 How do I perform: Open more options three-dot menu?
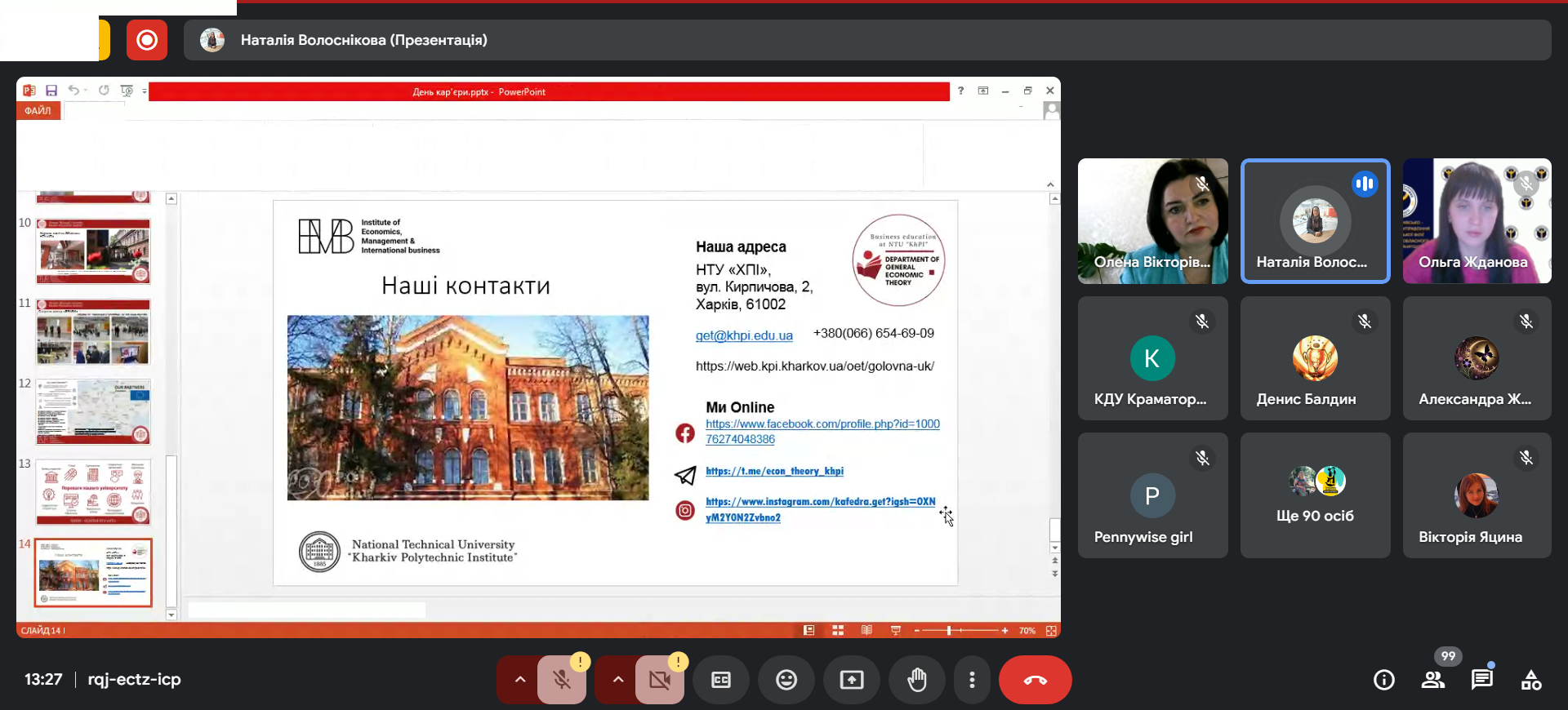tap(971, 680)
